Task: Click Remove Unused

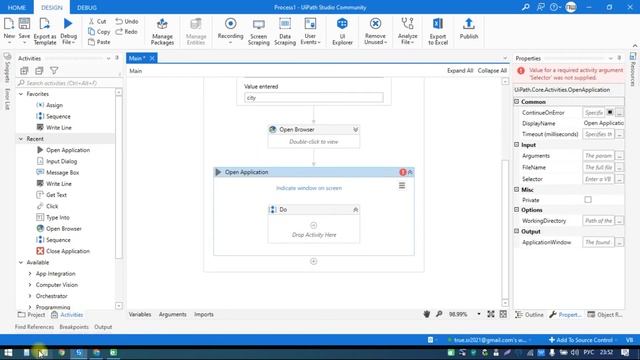Action: [375, 31]
